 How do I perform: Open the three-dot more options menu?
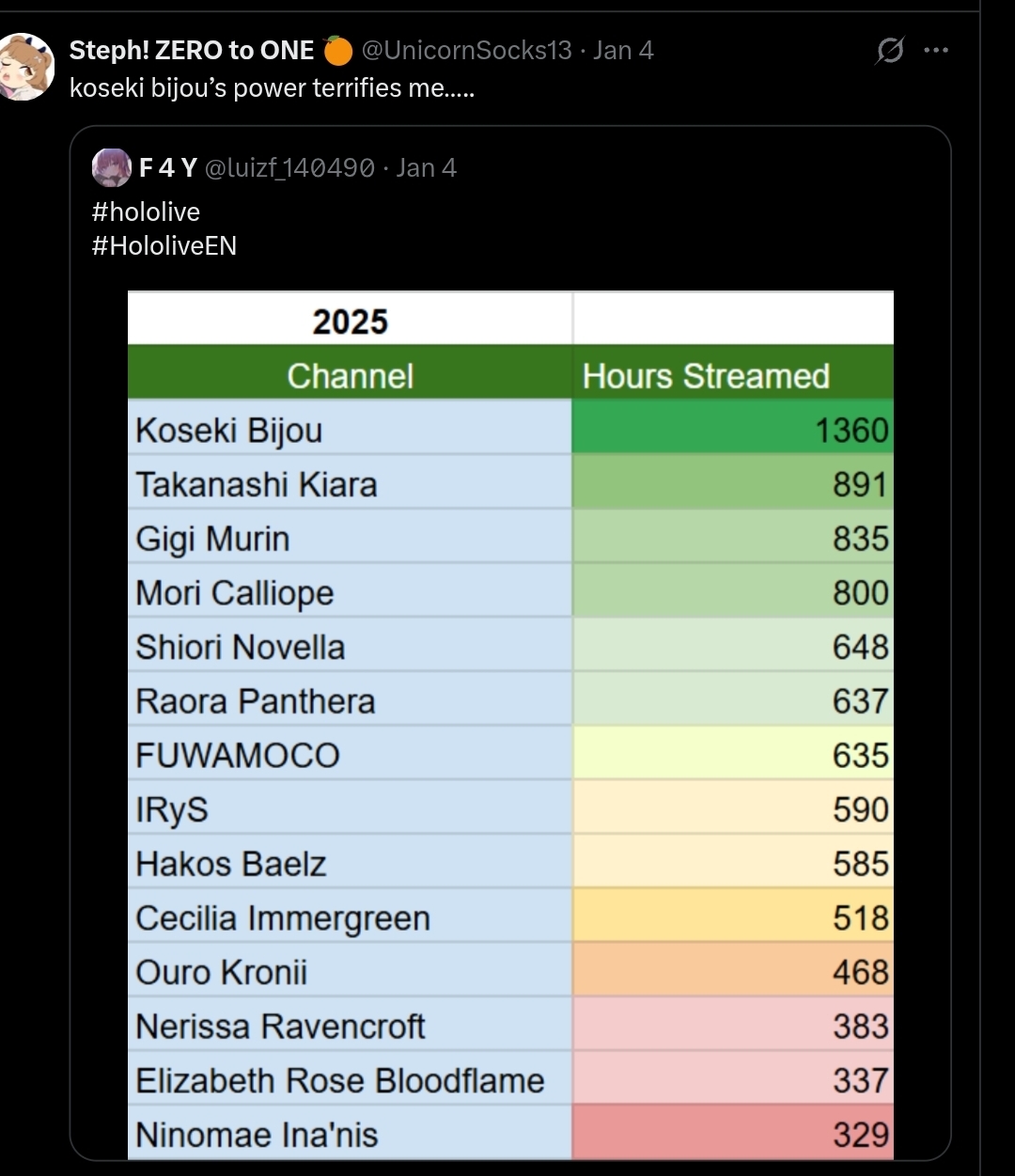(936, 51)
